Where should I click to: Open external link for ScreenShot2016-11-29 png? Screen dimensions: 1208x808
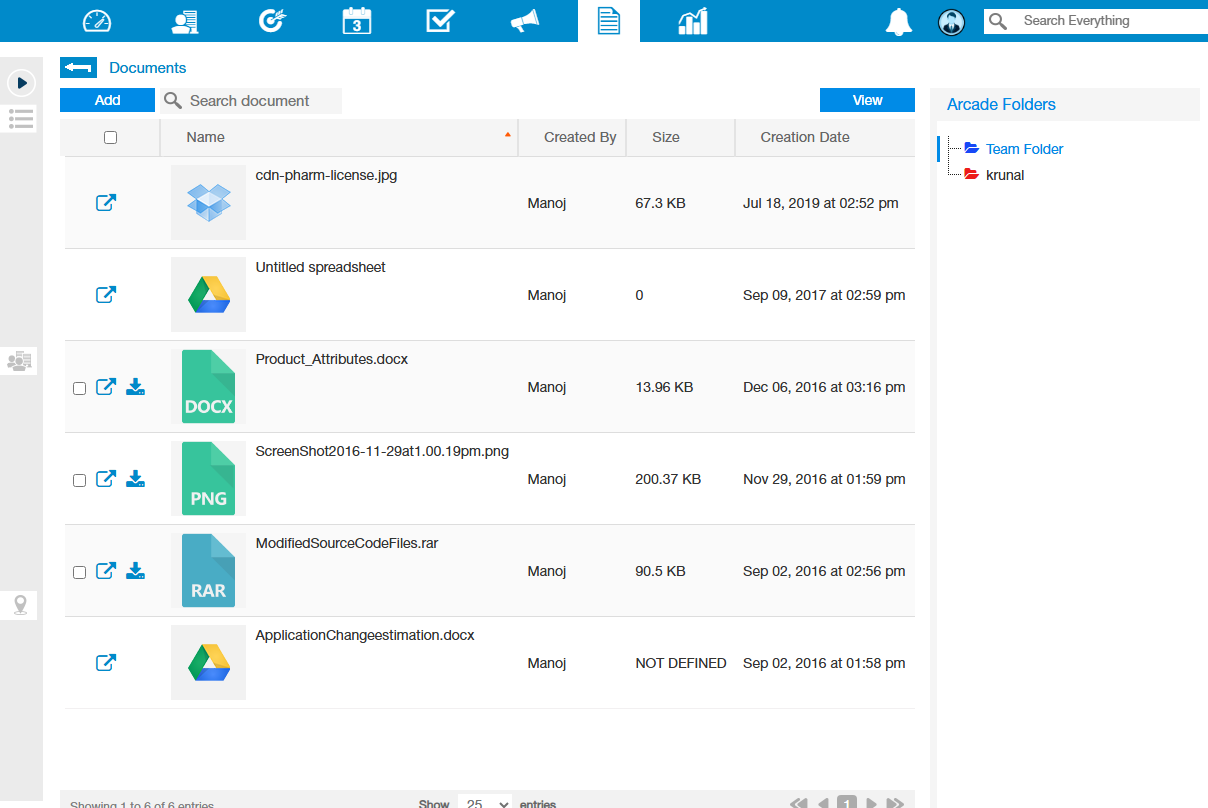tap(105, 479)
